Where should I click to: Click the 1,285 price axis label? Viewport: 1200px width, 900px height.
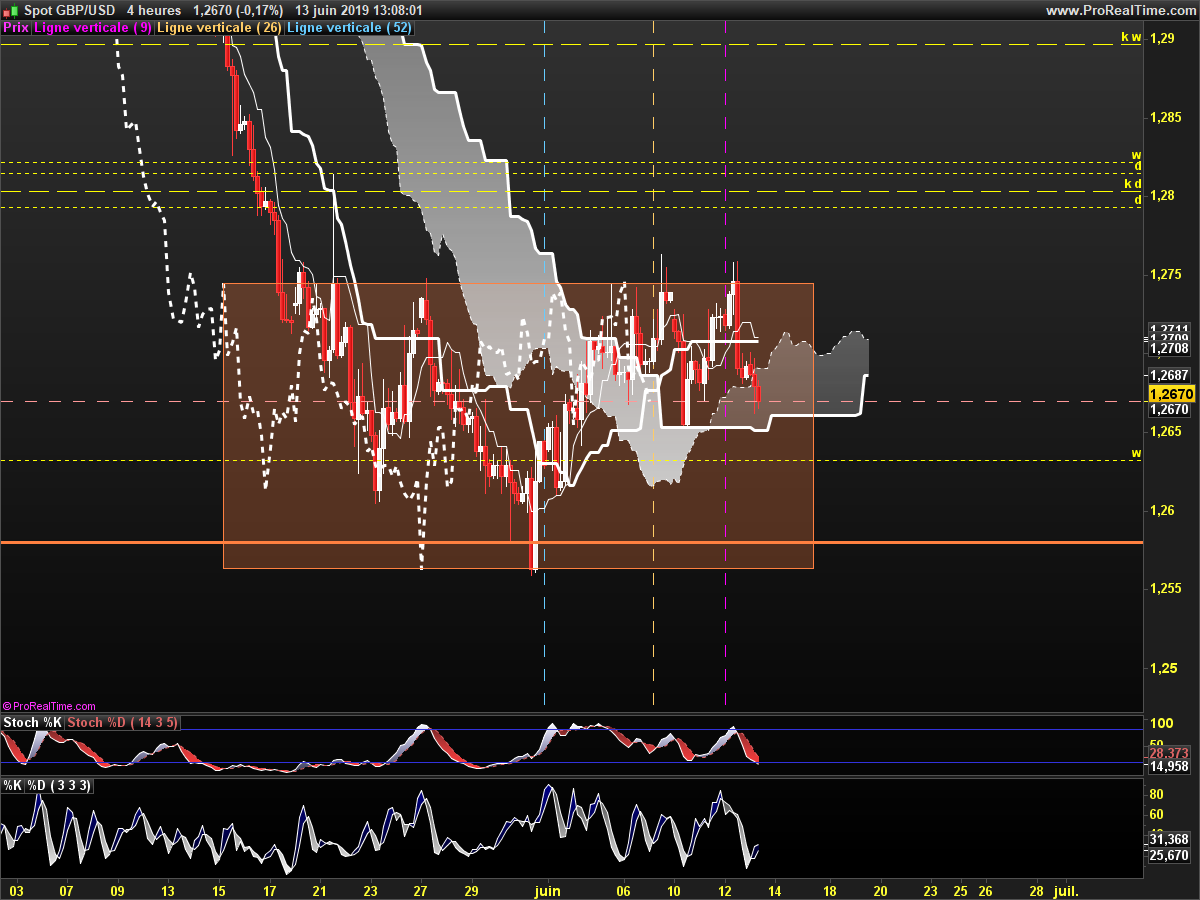click(1165, 118)
